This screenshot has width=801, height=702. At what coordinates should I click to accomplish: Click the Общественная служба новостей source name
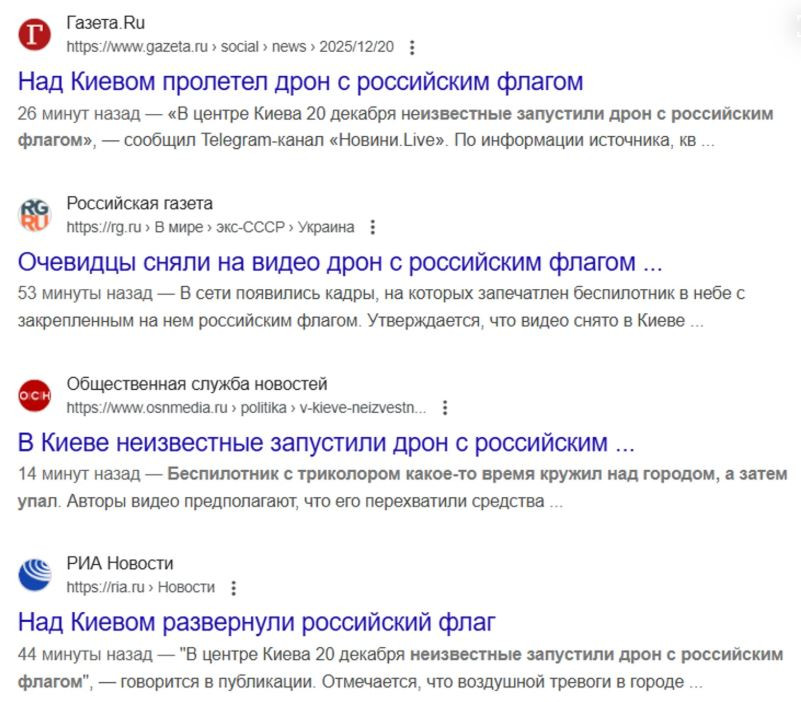(x=196, y=384)
